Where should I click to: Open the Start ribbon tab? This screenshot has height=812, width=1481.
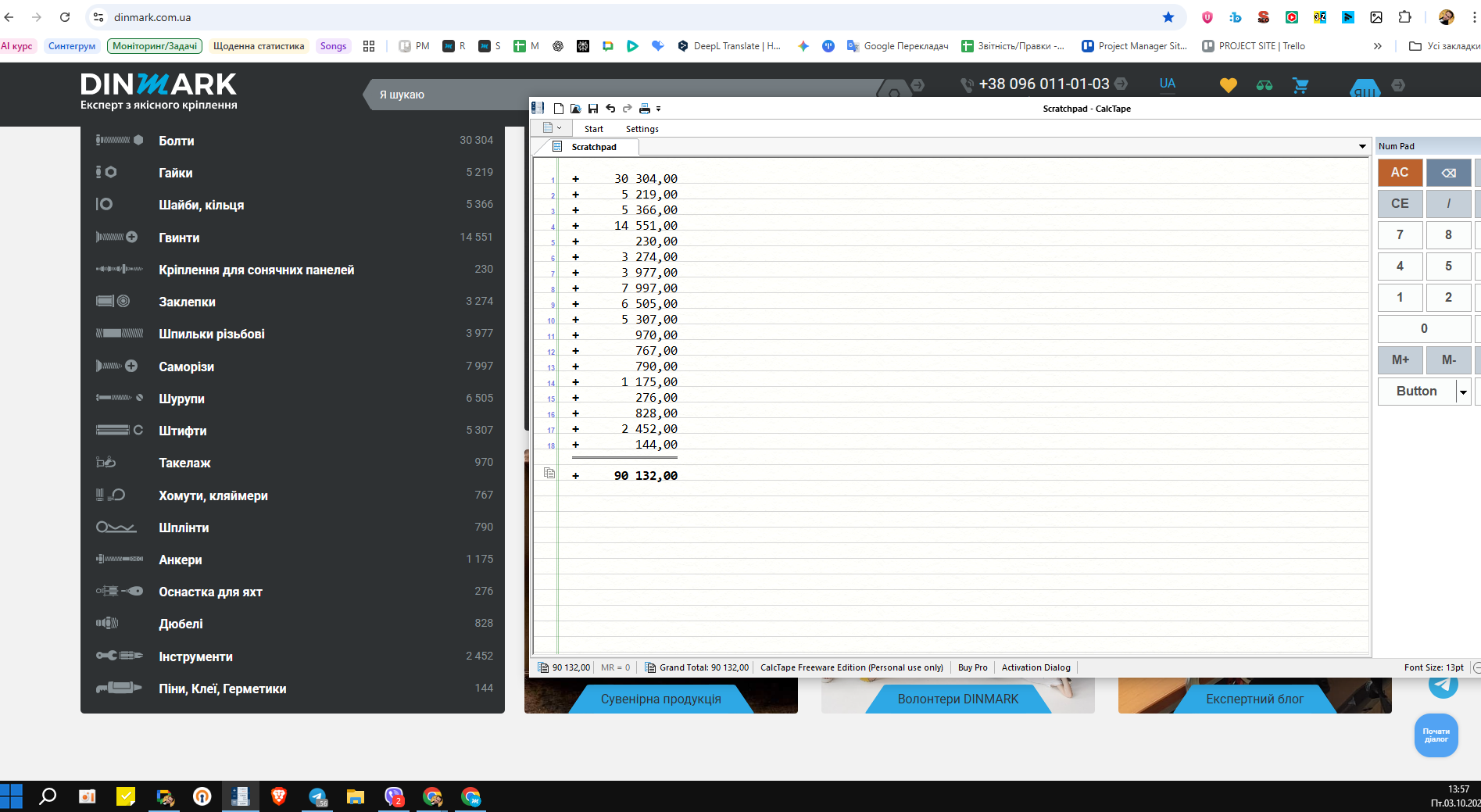click(x=594, y=129)
